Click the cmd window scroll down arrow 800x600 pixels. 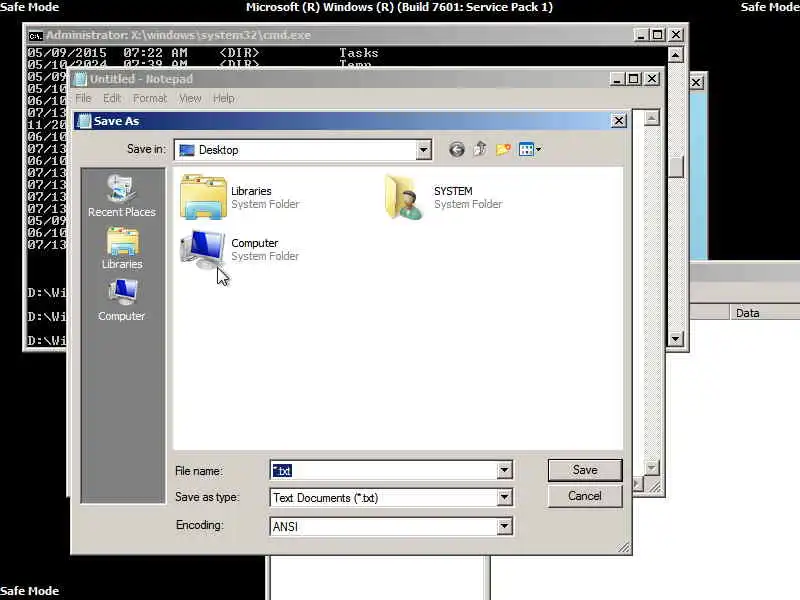[x=676, y=339]
